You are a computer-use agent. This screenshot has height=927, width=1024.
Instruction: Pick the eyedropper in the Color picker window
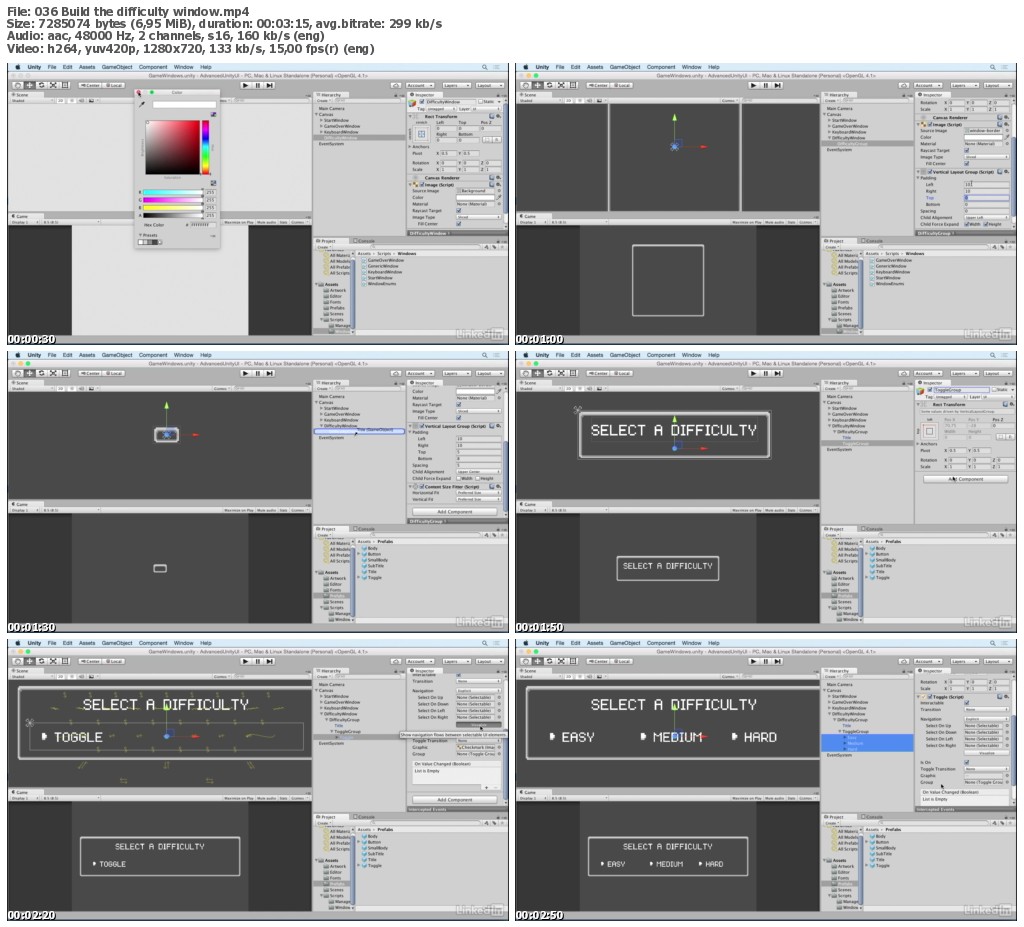tap(142, 103)
